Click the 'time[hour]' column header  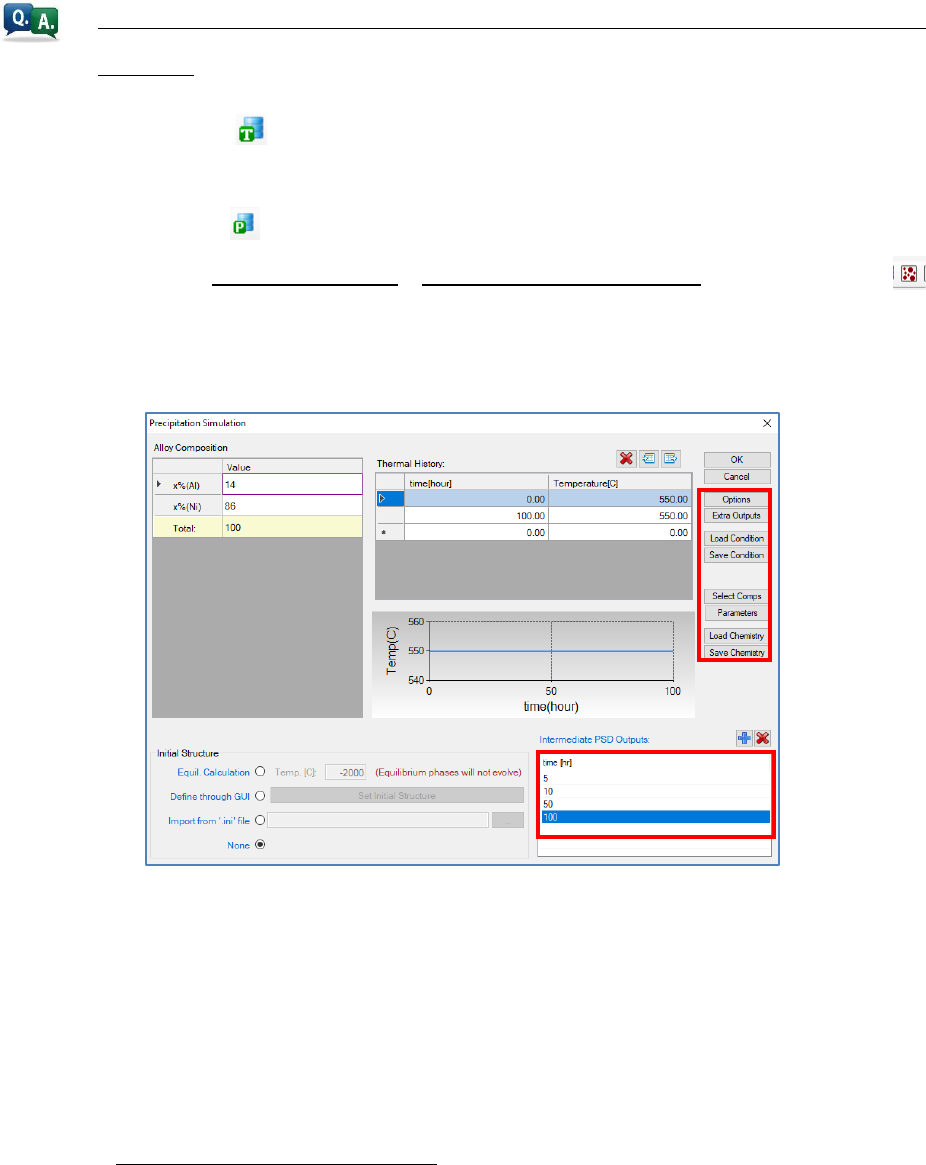pyautogui.click(x=476, y=483)
